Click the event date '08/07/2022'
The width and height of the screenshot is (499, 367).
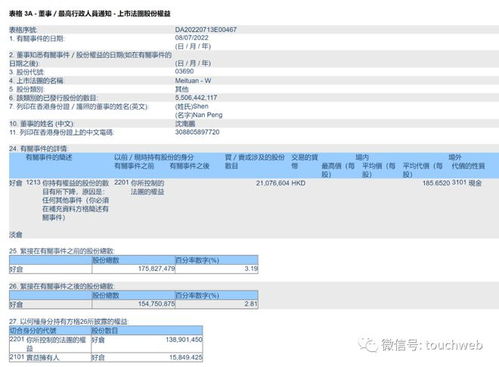pyautogui.click(x=192, y=38)
